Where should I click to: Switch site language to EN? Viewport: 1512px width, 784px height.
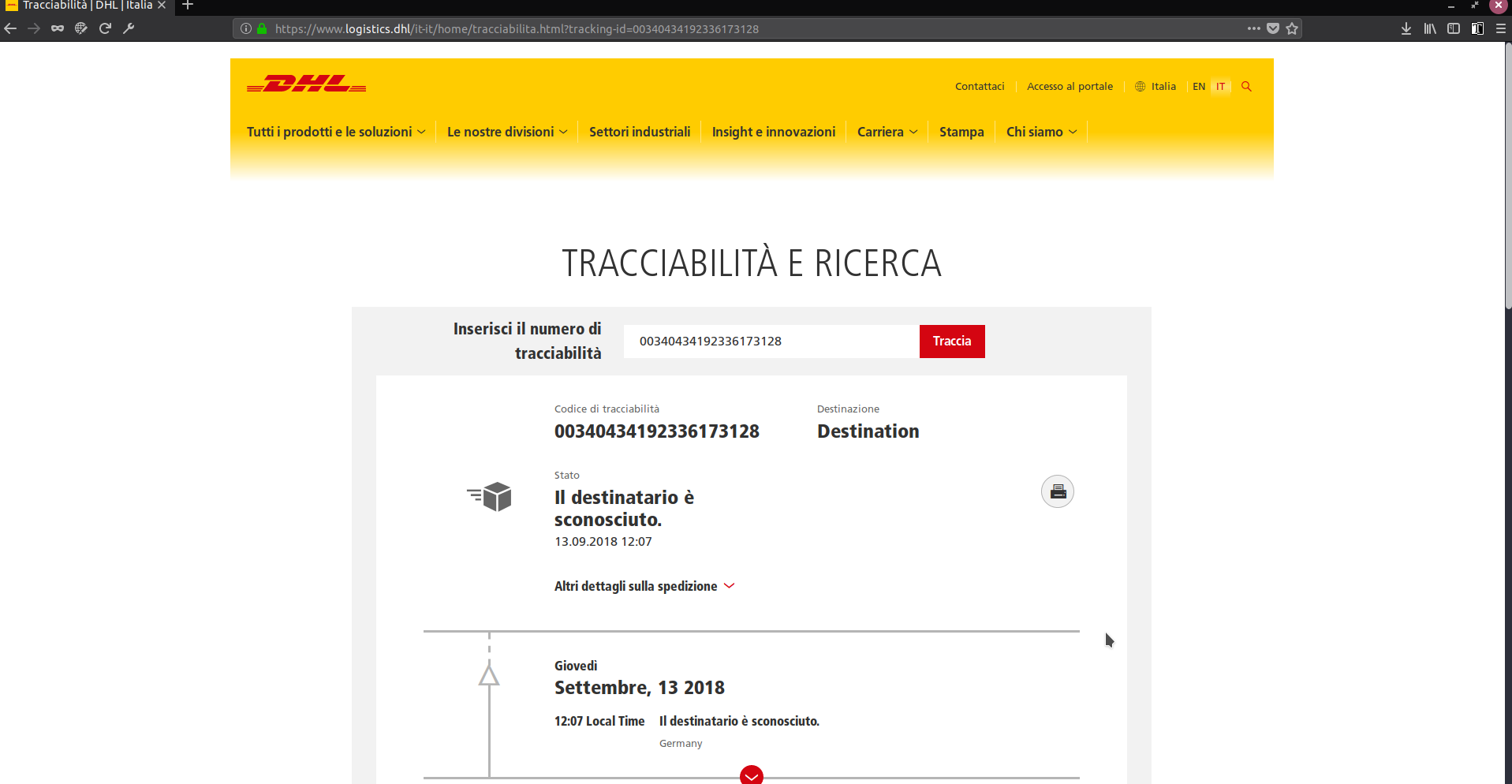tap(1199, 87)
